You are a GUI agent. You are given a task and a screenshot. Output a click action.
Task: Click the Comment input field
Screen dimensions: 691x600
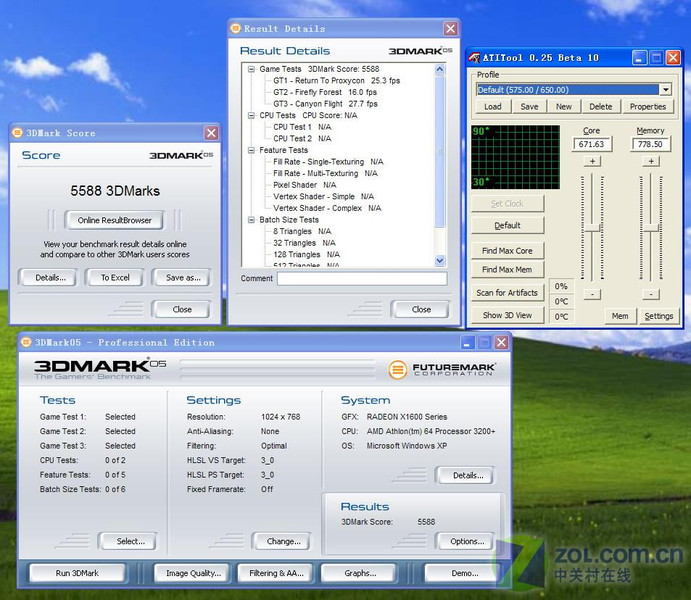[x=362, y=278]
